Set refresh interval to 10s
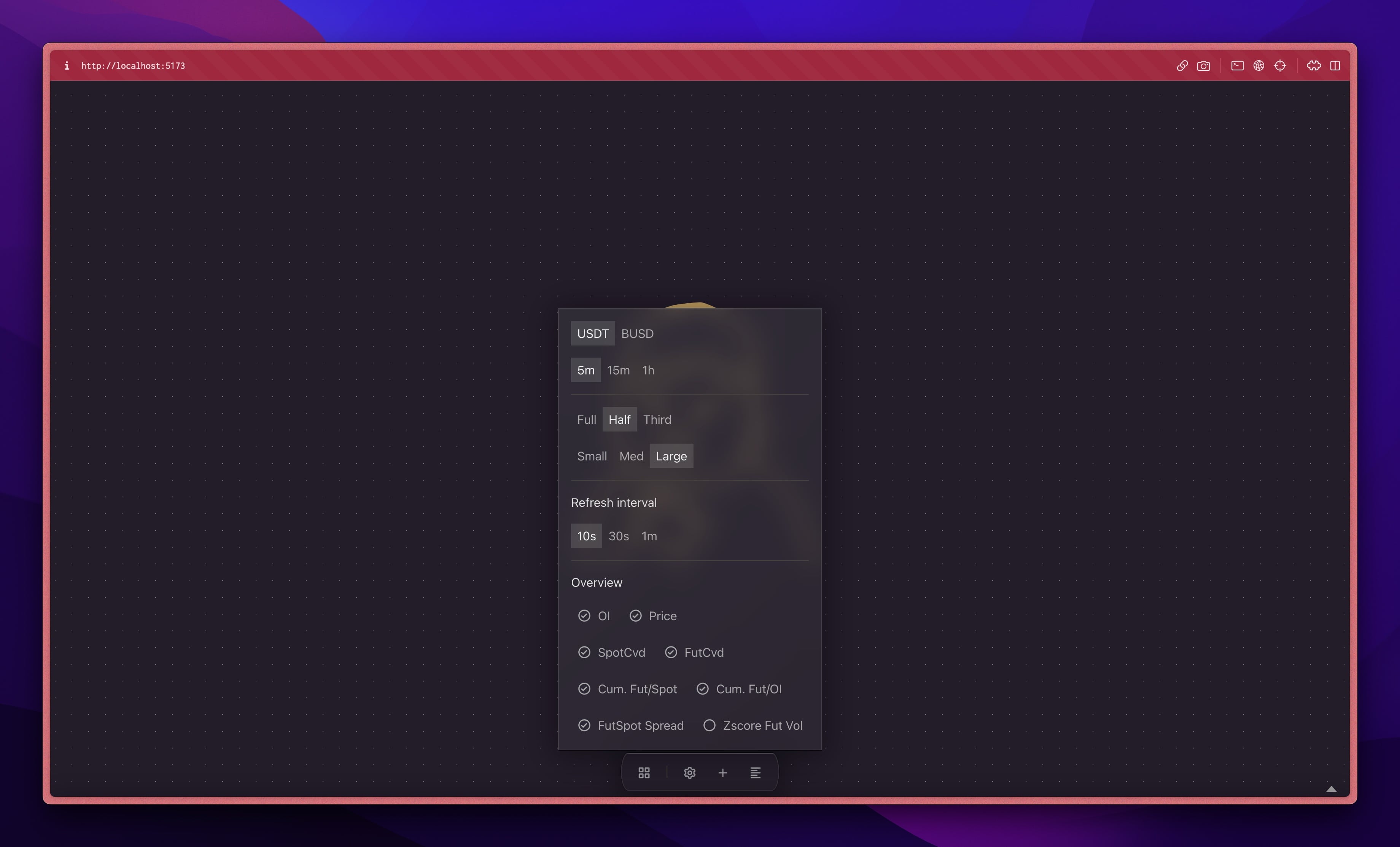The height and width of the screenshot is (847, 1400). [586, 536]
